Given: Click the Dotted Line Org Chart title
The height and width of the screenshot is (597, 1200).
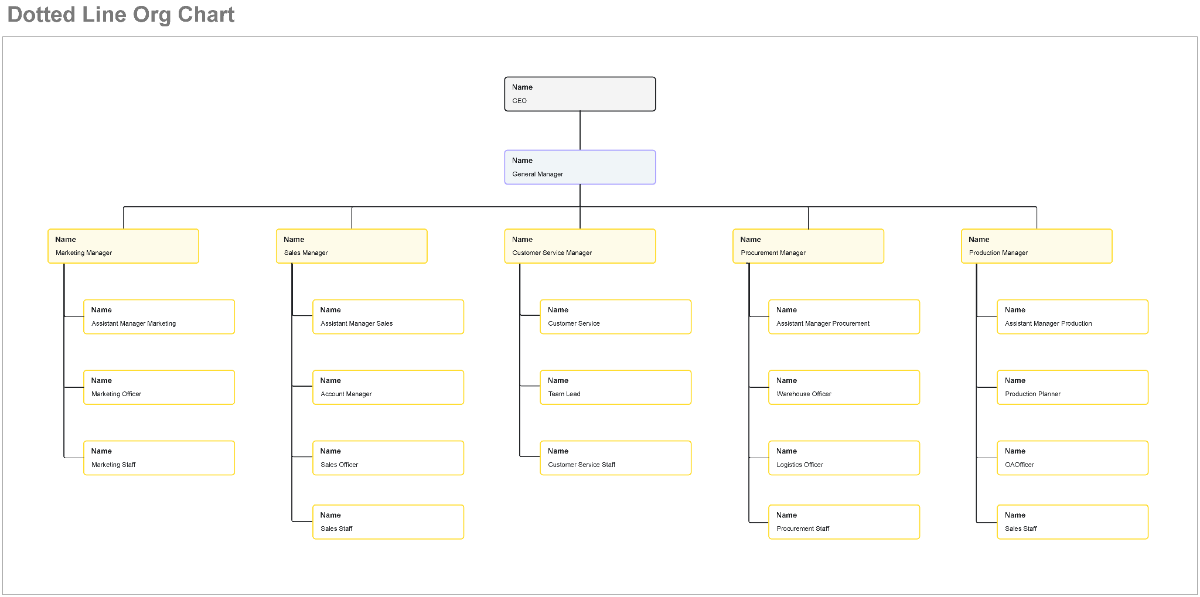Looking at the screenshot, I should 120,14.
